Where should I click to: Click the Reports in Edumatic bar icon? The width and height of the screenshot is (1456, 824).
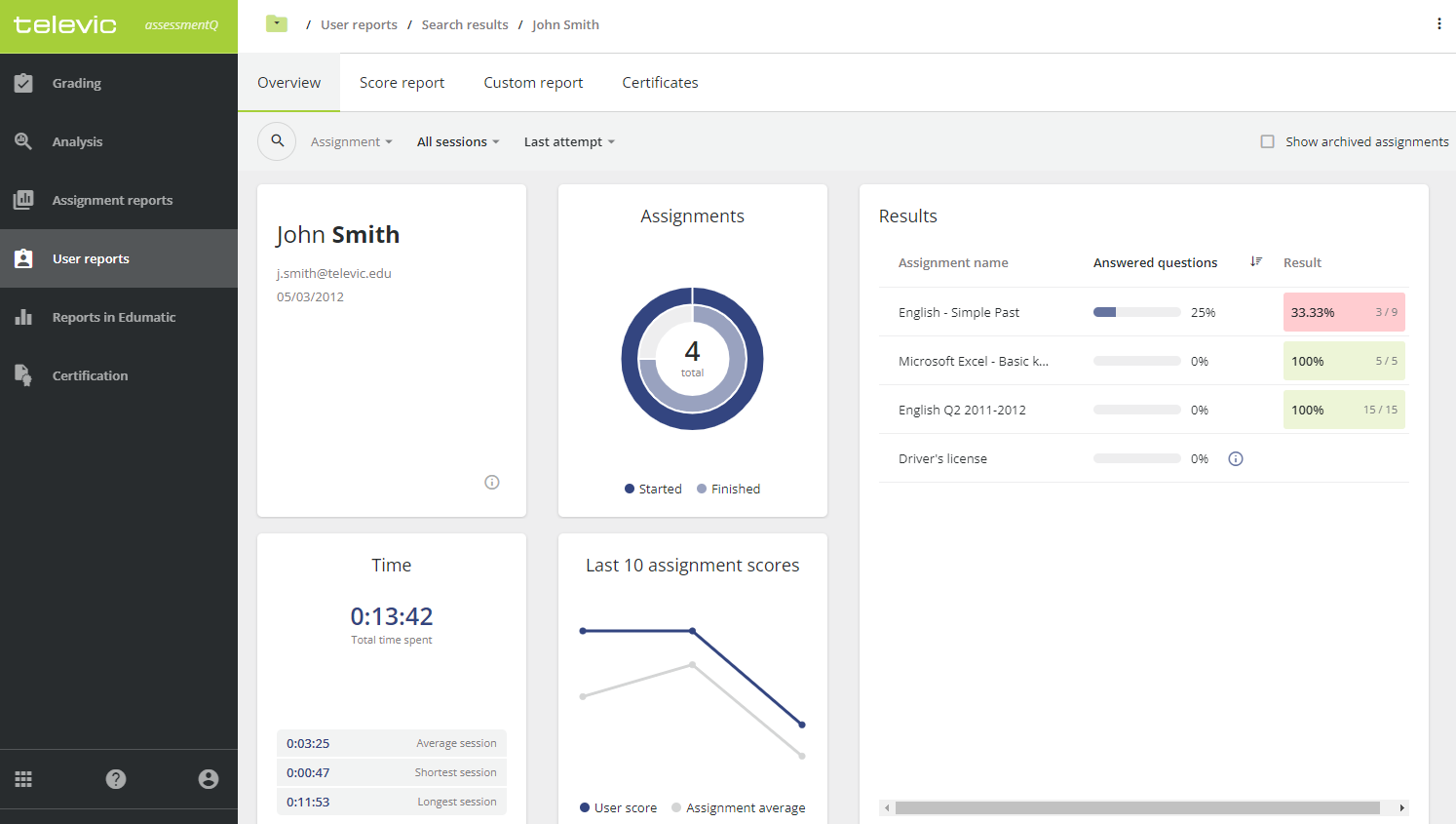(x=23, y=317)
